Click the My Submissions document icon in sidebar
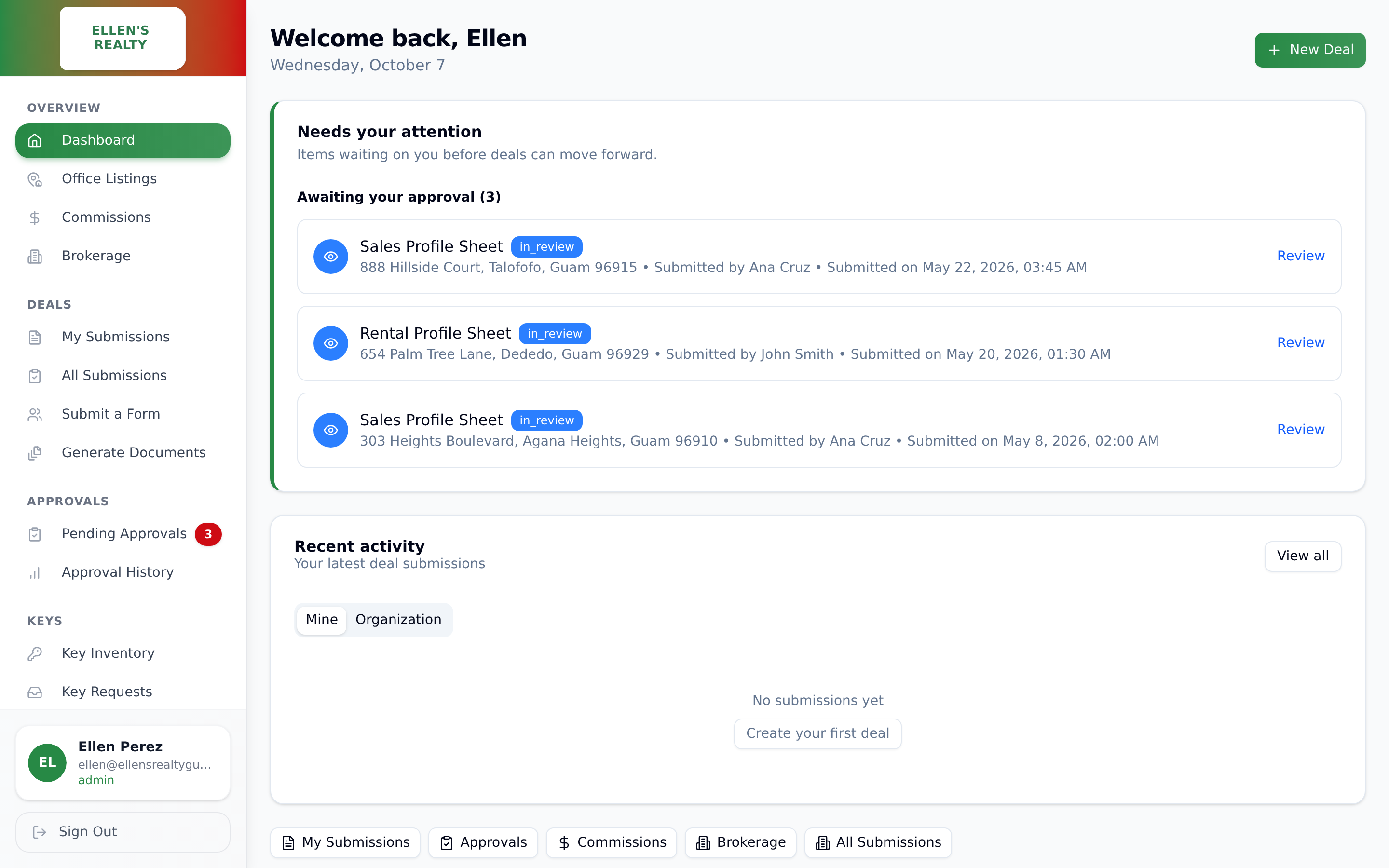 [35, 337]
